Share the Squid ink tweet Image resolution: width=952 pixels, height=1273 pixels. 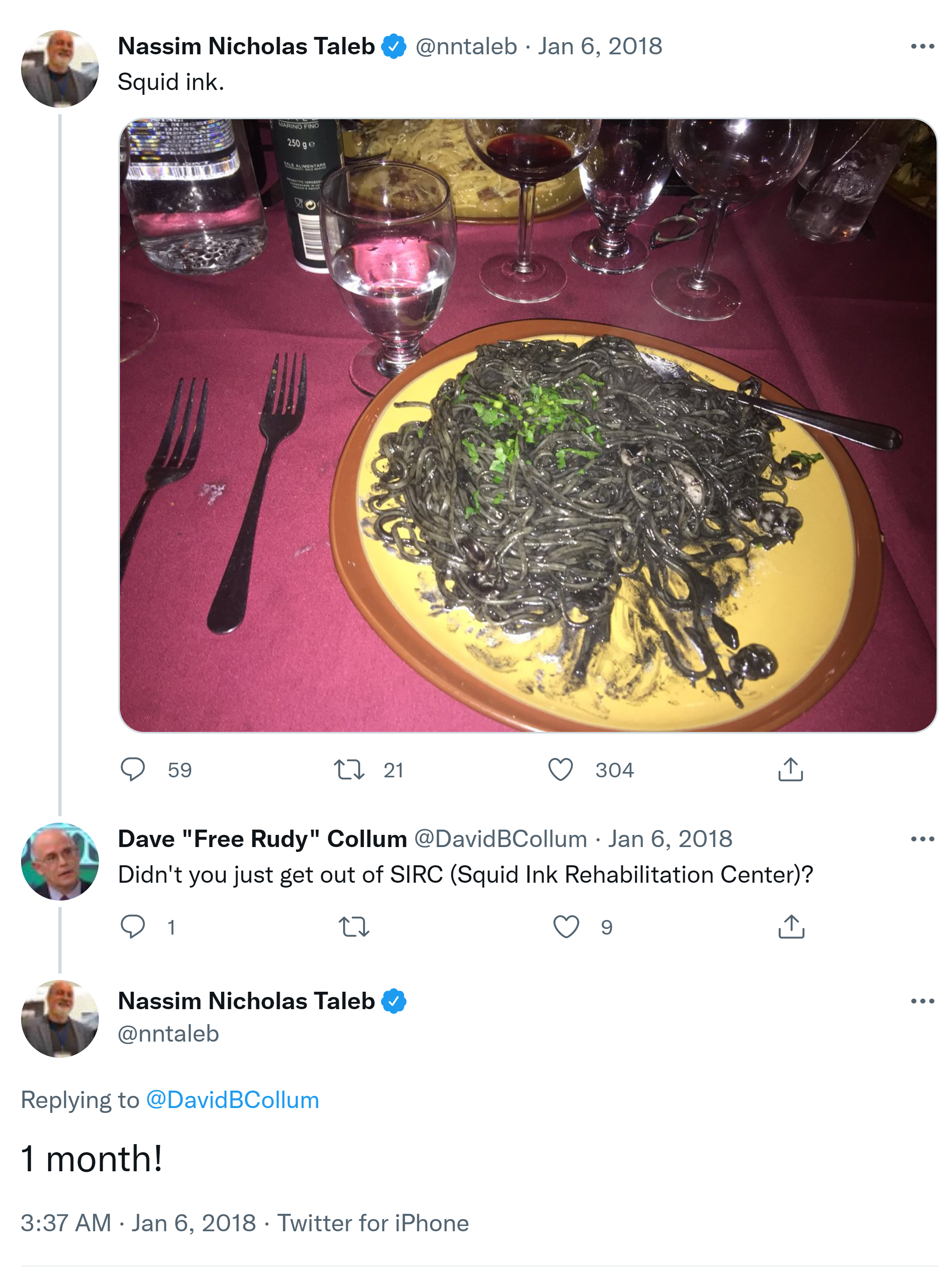[x=790, y=770]
